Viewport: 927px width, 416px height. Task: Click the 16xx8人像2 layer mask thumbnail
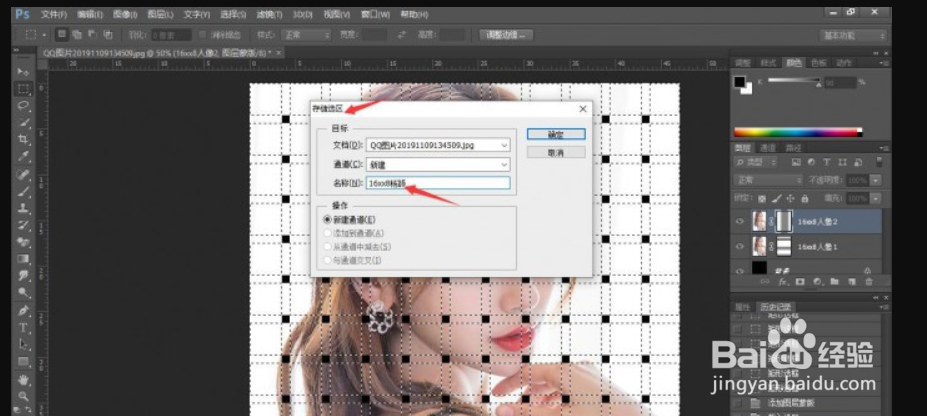click(783, 221)
